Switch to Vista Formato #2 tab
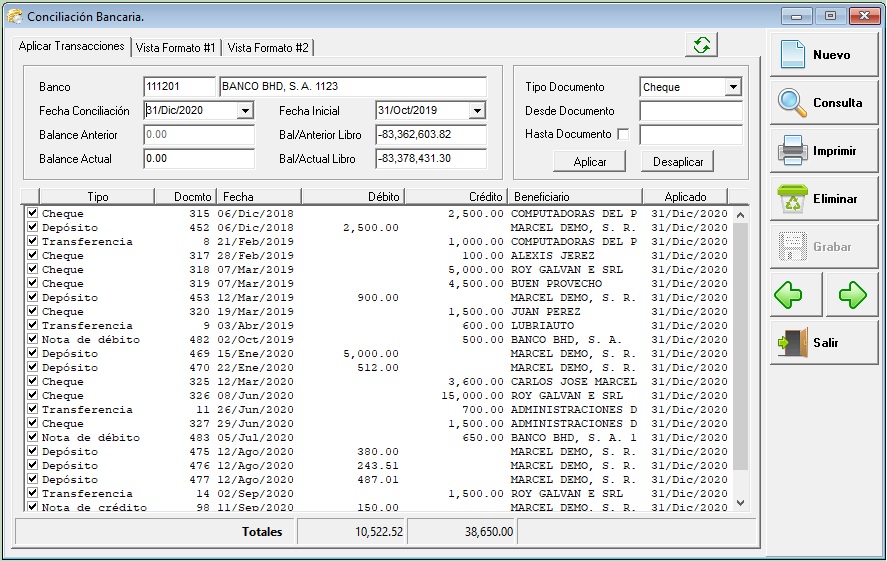Image resolution: width=887 pixels, height=561 pixels. click(x=268, y=48)
